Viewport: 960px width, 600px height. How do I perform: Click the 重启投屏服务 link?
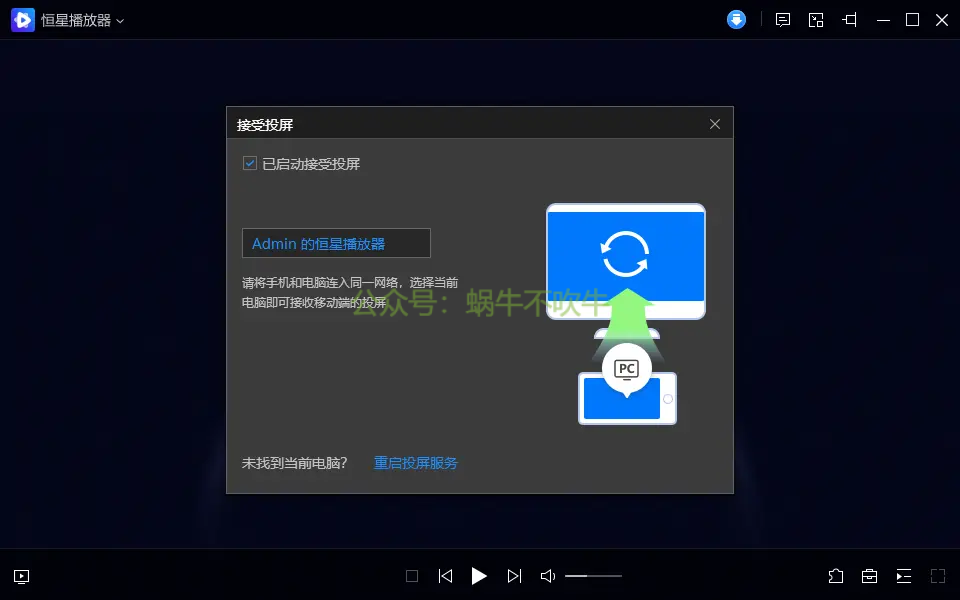(415, 462)
